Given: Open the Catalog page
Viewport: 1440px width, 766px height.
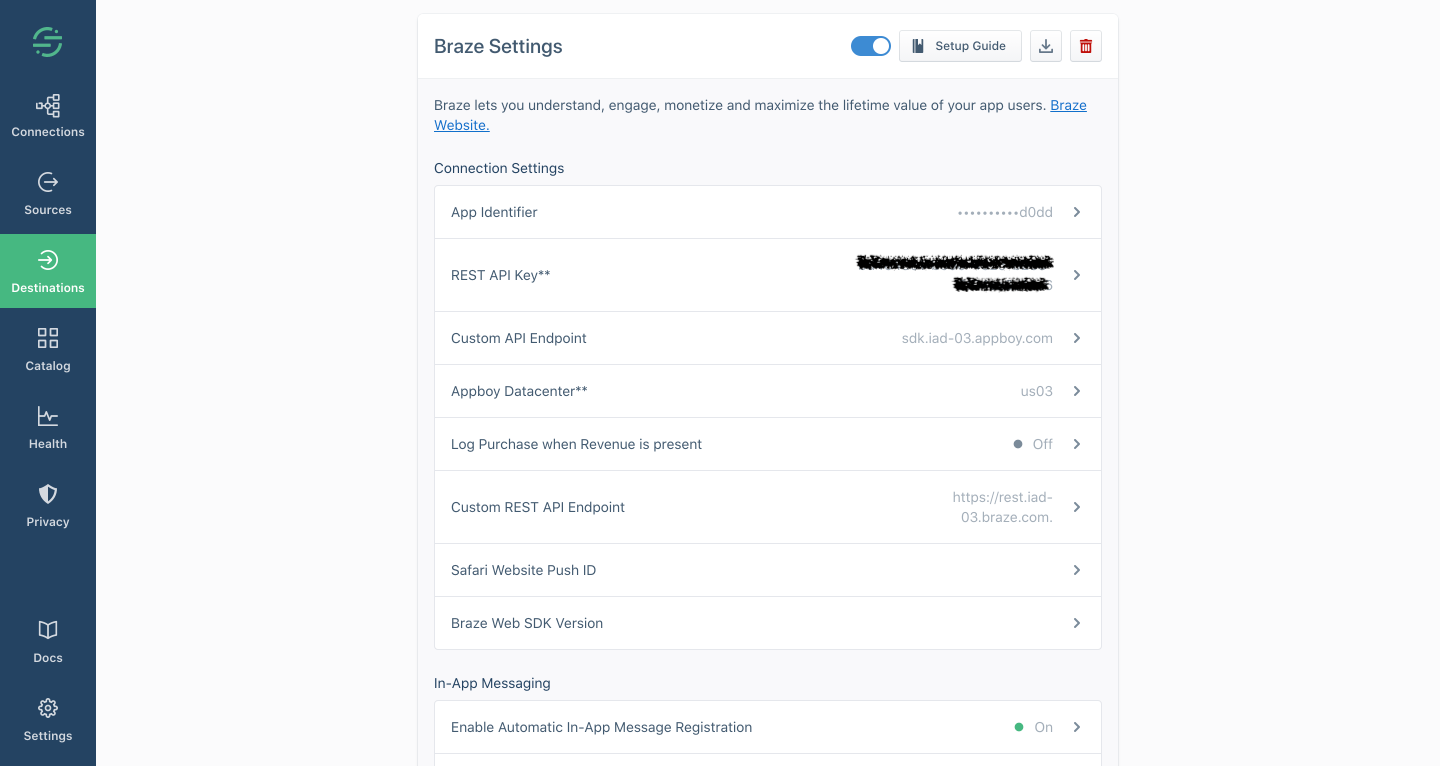Looking at the screenshot, I should pyautogui.click(x=48, y=349).
